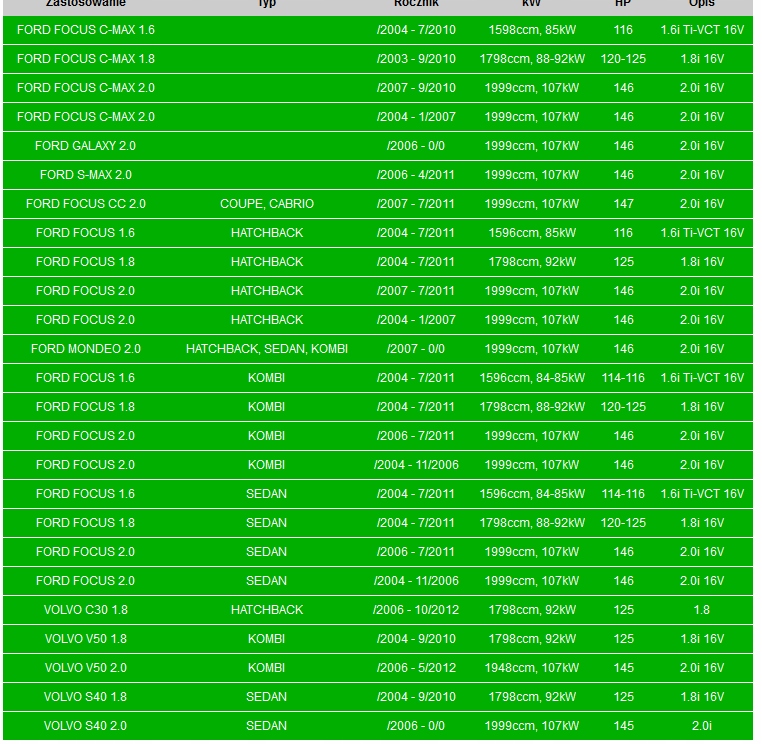
Task: Select the "FORD FOCUS CC 2.0" cell
Action: pos(86,204)
